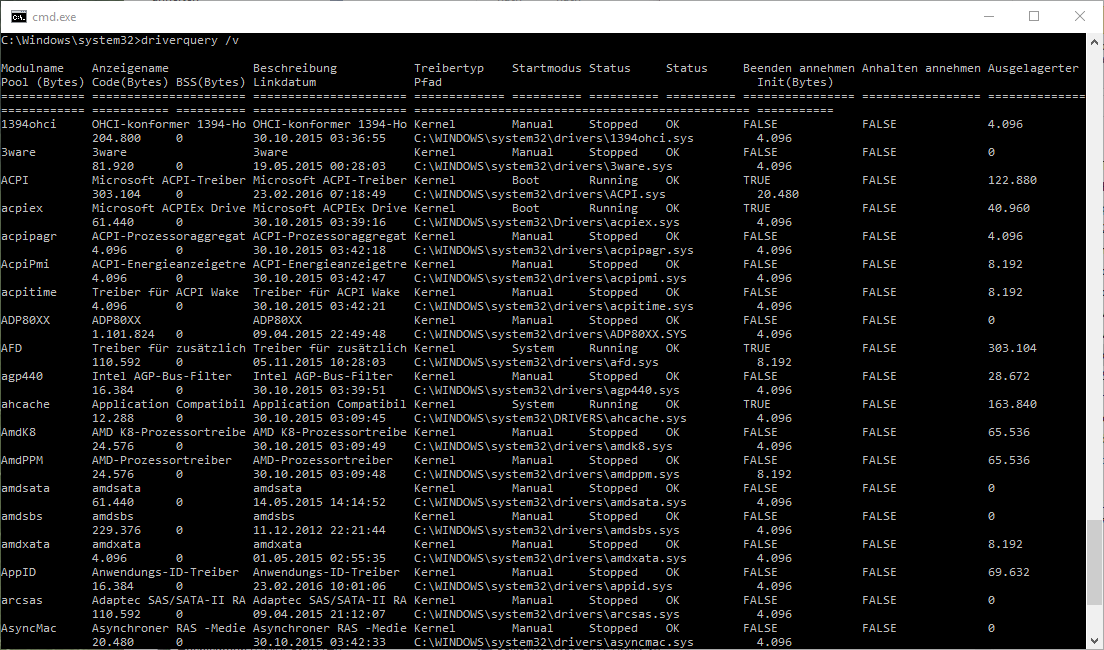Select the Treibertyp column header
The image size is (1104, 650).
(448, 67)
